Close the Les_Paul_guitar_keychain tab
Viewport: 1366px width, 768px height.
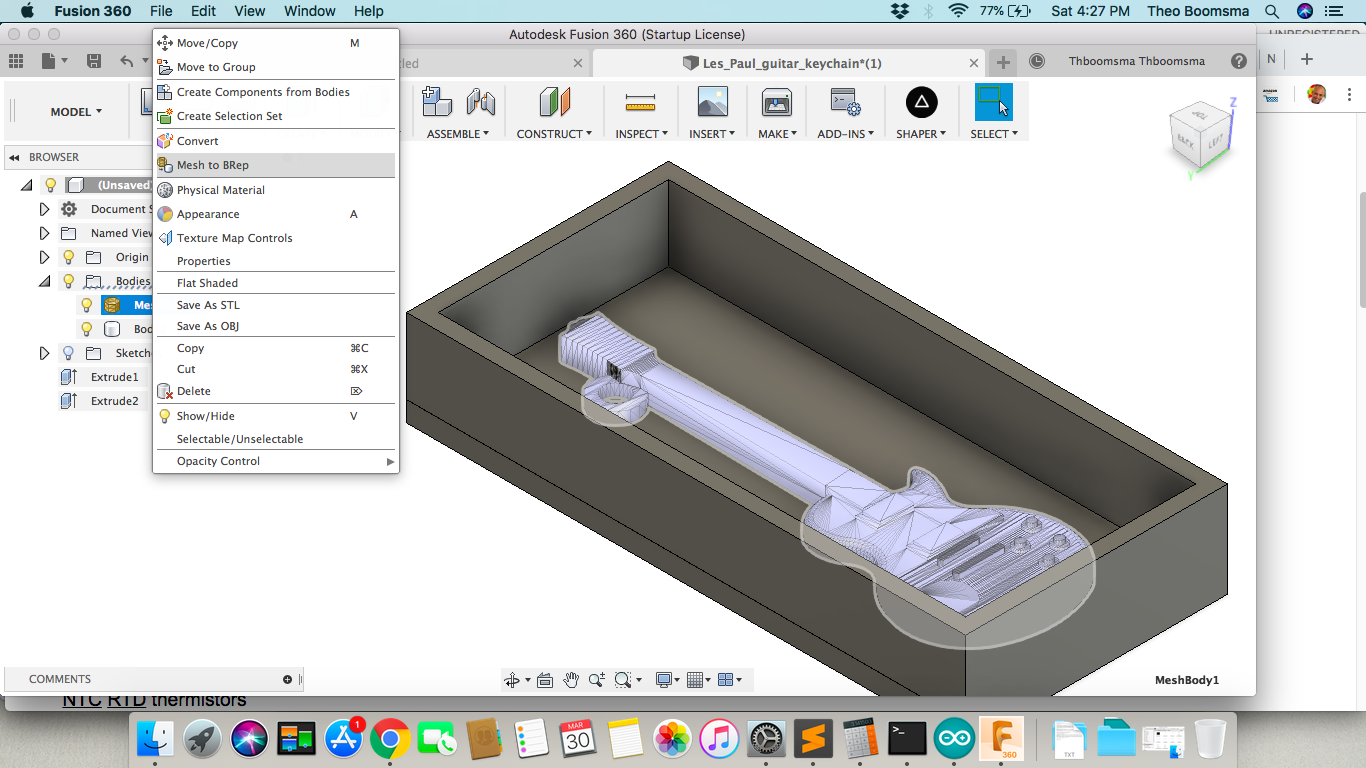click(x=975, y=63)
